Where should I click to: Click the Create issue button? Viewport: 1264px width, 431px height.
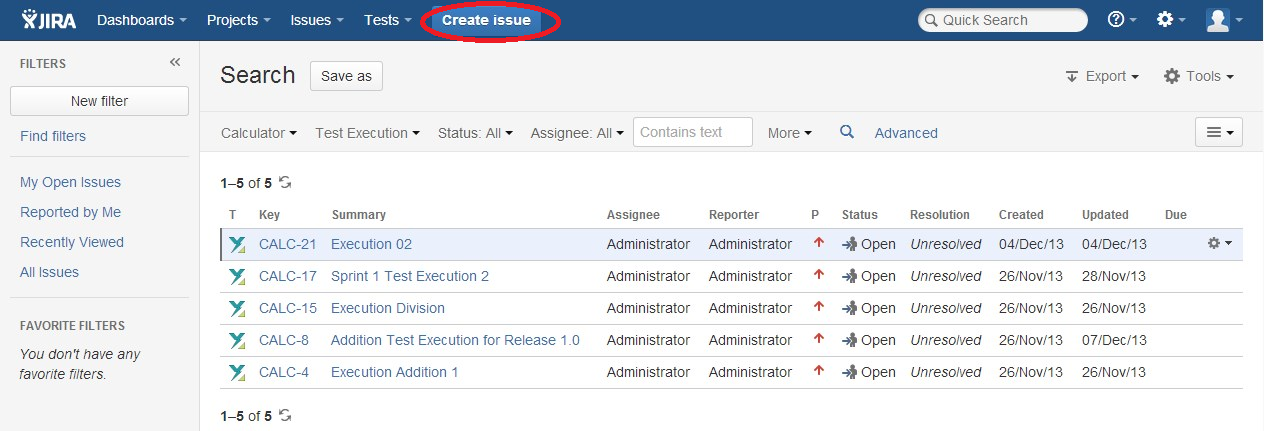[x=486, y=20]
